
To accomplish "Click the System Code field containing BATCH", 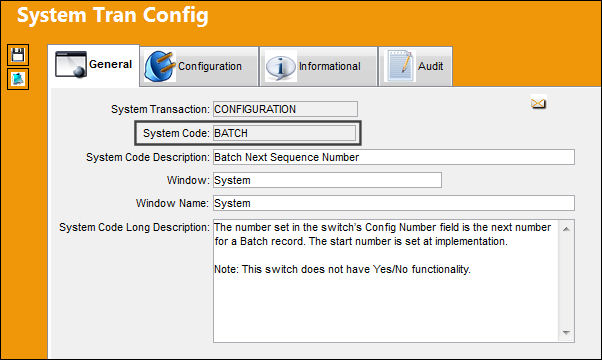I will click(x=284, y=133).
